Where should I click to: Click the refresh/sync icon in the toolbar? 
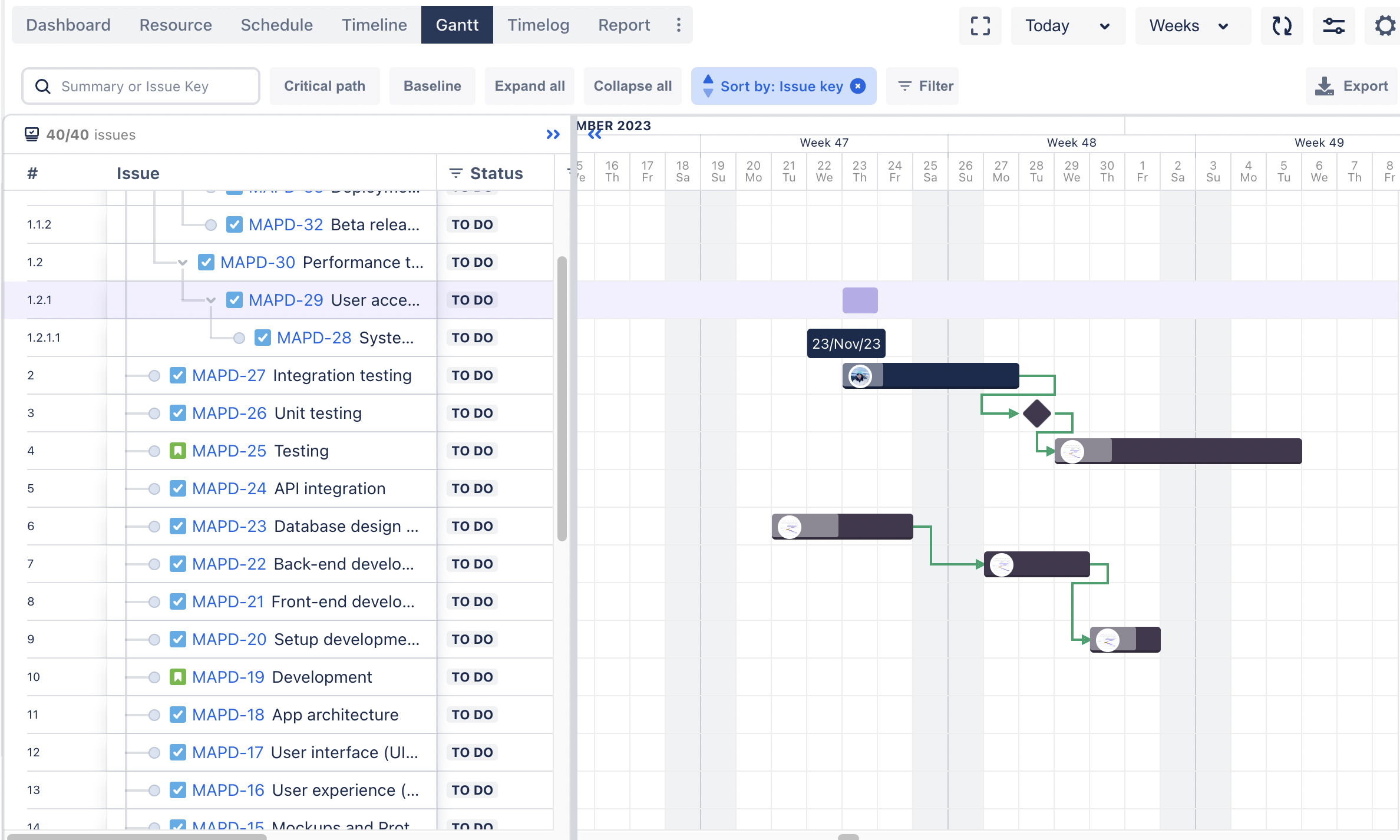pyautogui.click(x=1282, y=26)
